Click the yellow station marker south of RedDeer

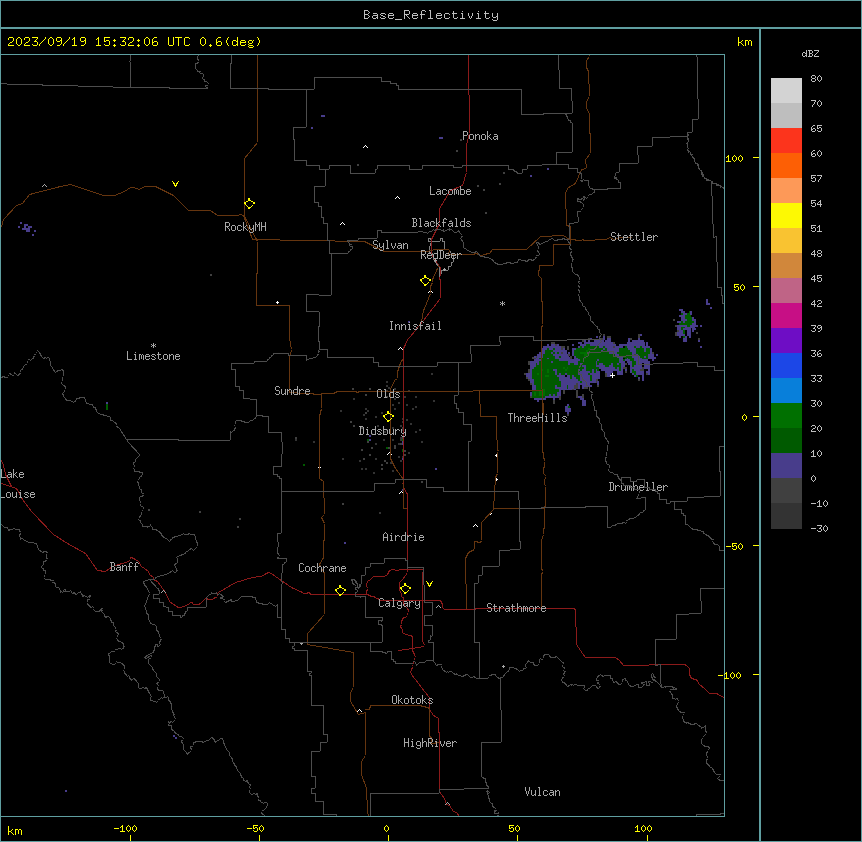(x=425, y=280)
